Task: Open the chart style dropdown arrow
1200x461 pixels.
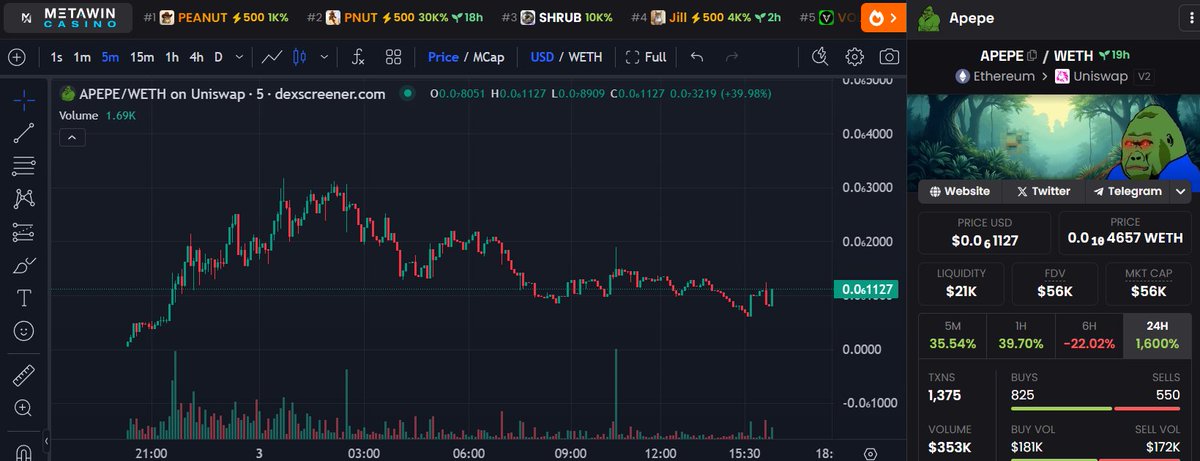Action: [x=326, y=57]
